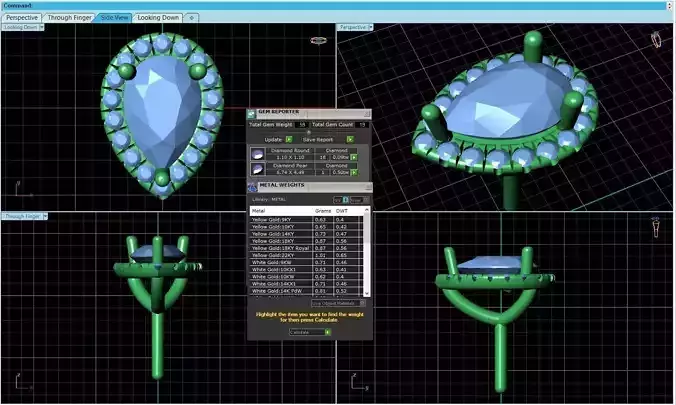676x405 pixels.
Task: Click the Looking Down viewport title label
Action: point(20,27)
